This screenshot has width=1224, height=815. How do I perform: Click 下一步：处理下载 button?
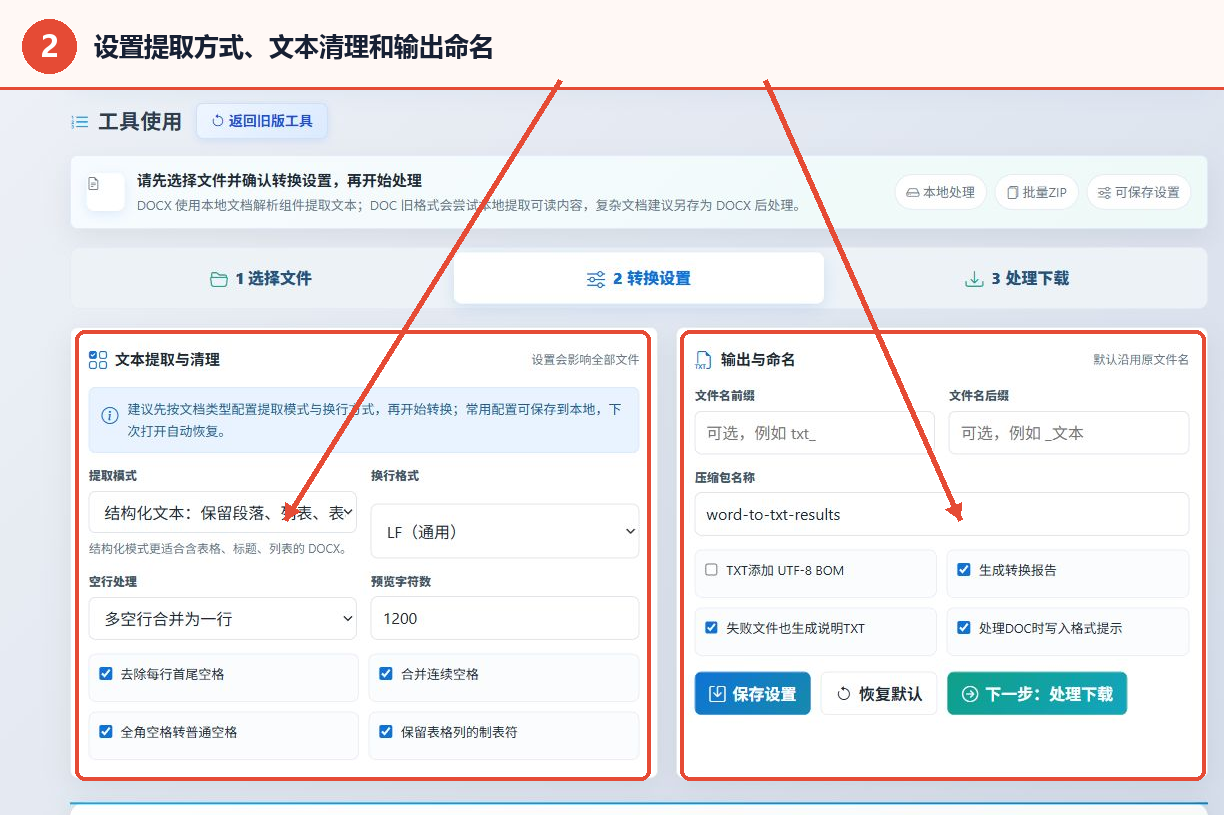point(1037,693)
